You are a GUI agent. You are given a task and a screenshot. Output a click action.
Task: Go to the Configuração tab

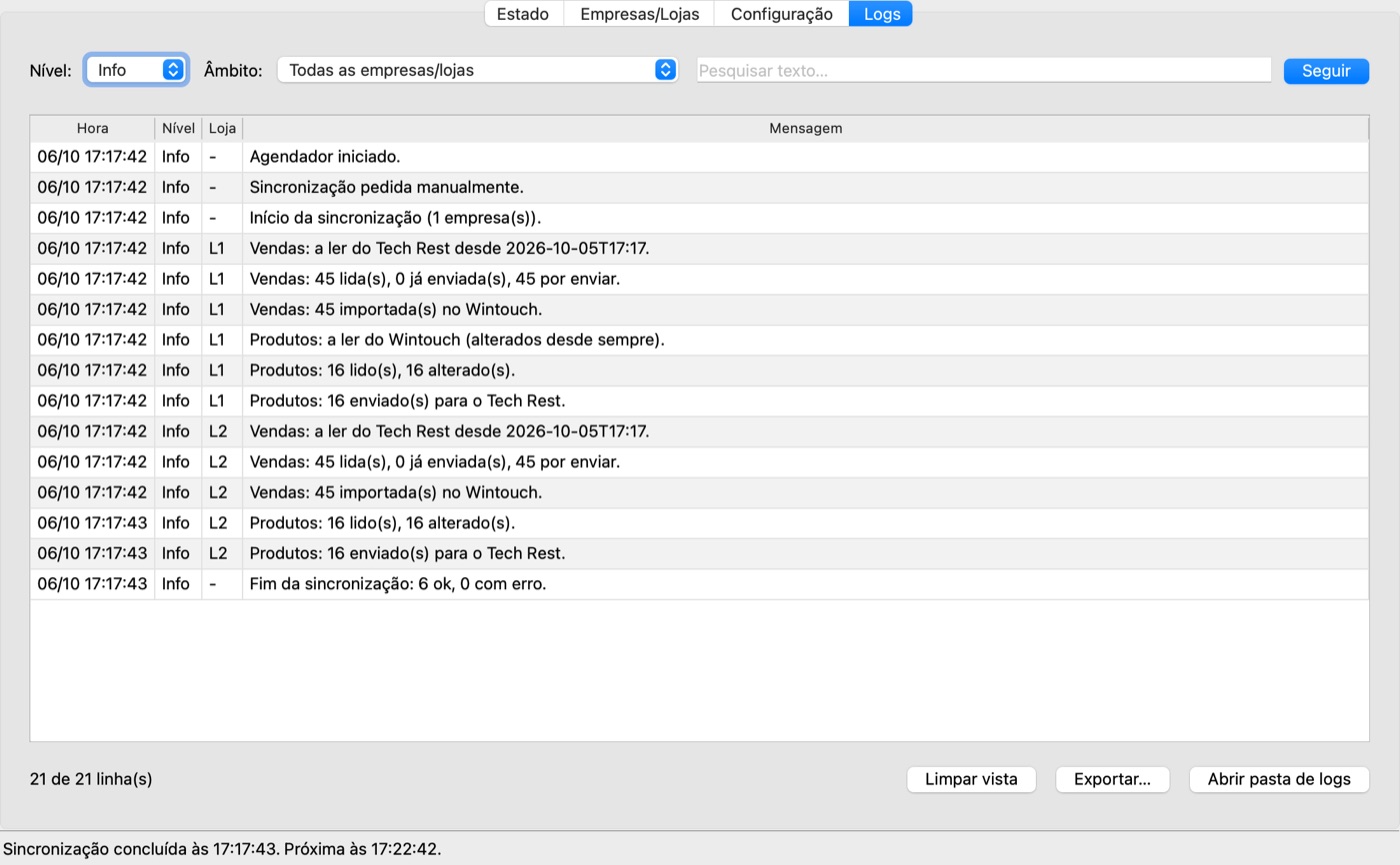781,14
